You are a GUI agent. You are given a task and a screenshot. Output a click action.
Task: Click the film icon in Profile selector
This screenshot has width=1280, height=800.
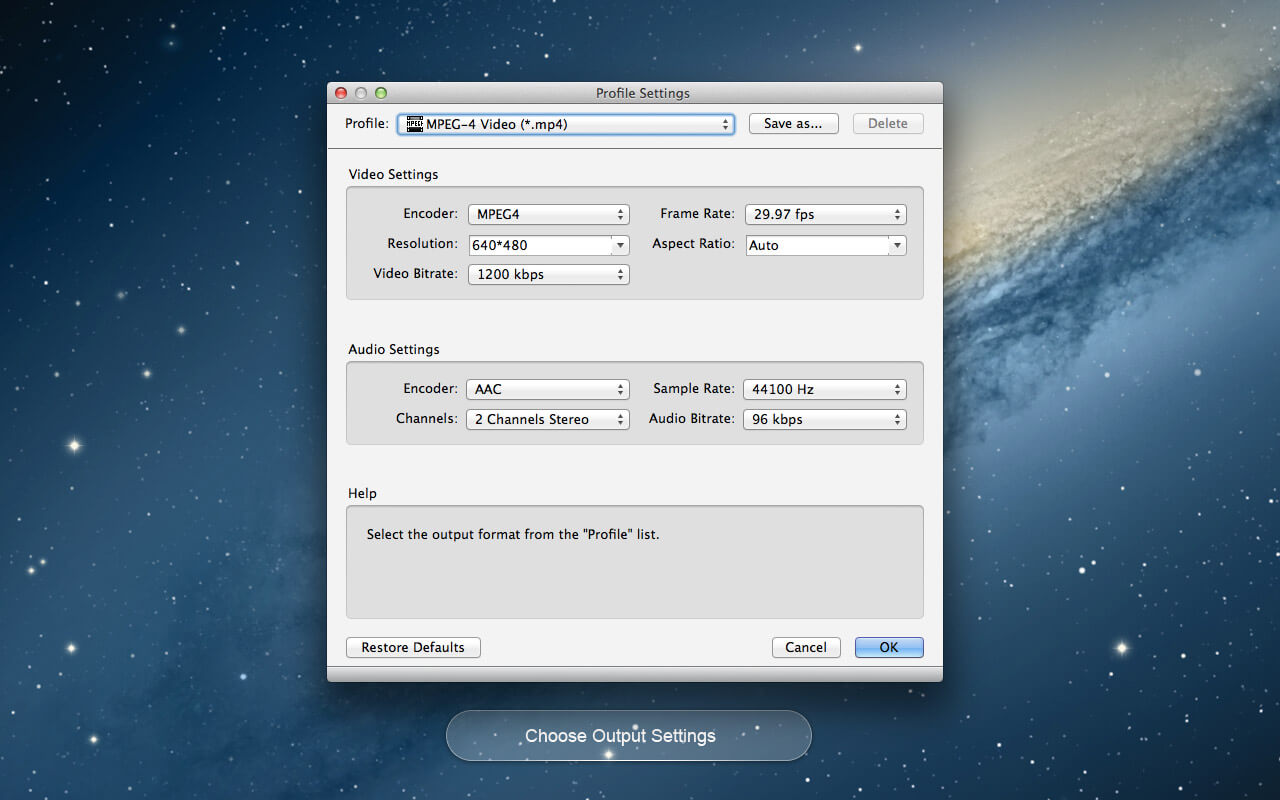point(414,124)
